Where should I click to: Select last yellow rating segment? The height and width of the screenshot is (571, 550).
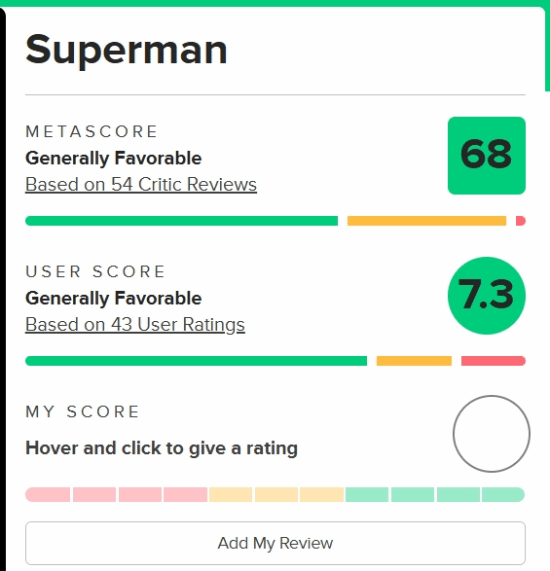[322, 495]
